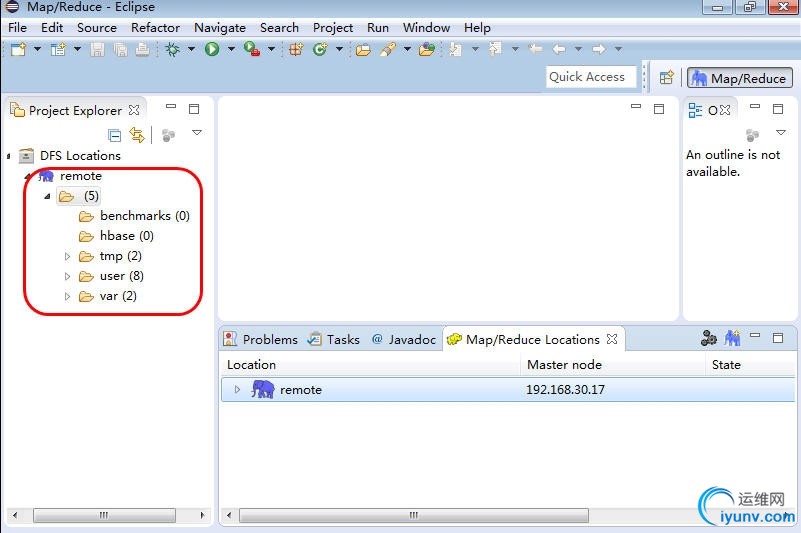Open the Edit menu
Screen dimensions: 801x533
coord(52,28)
